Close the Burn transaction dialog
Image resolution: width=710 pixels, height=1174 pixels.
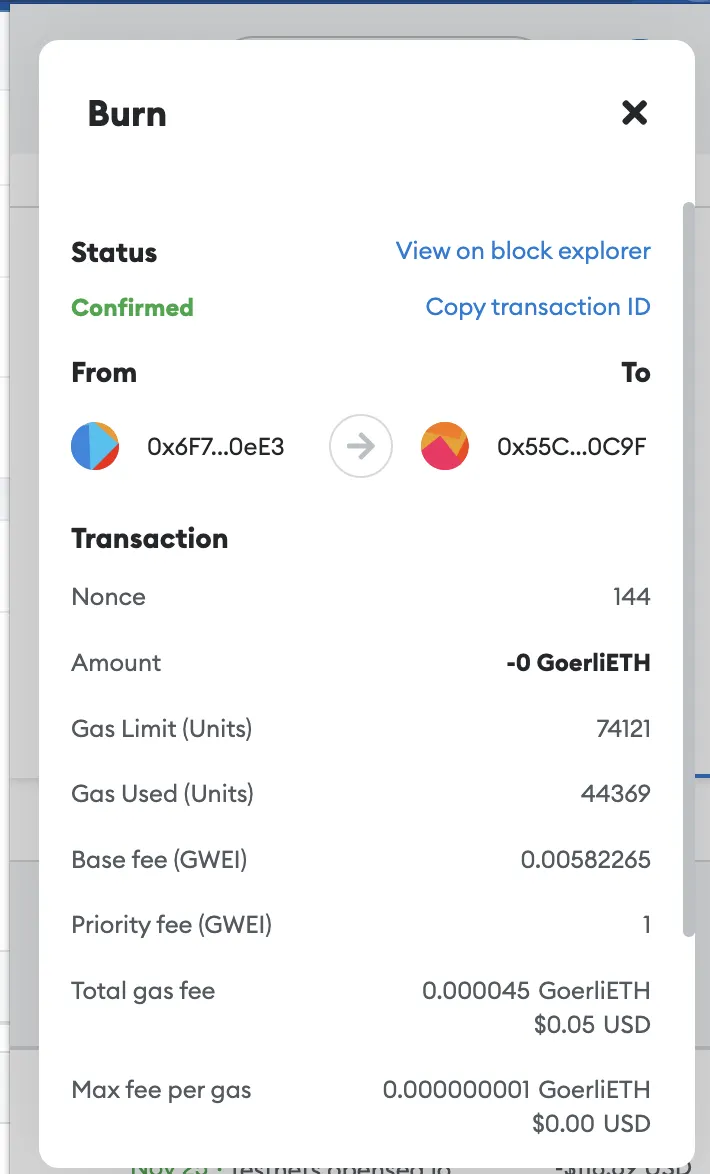(635, 113)
